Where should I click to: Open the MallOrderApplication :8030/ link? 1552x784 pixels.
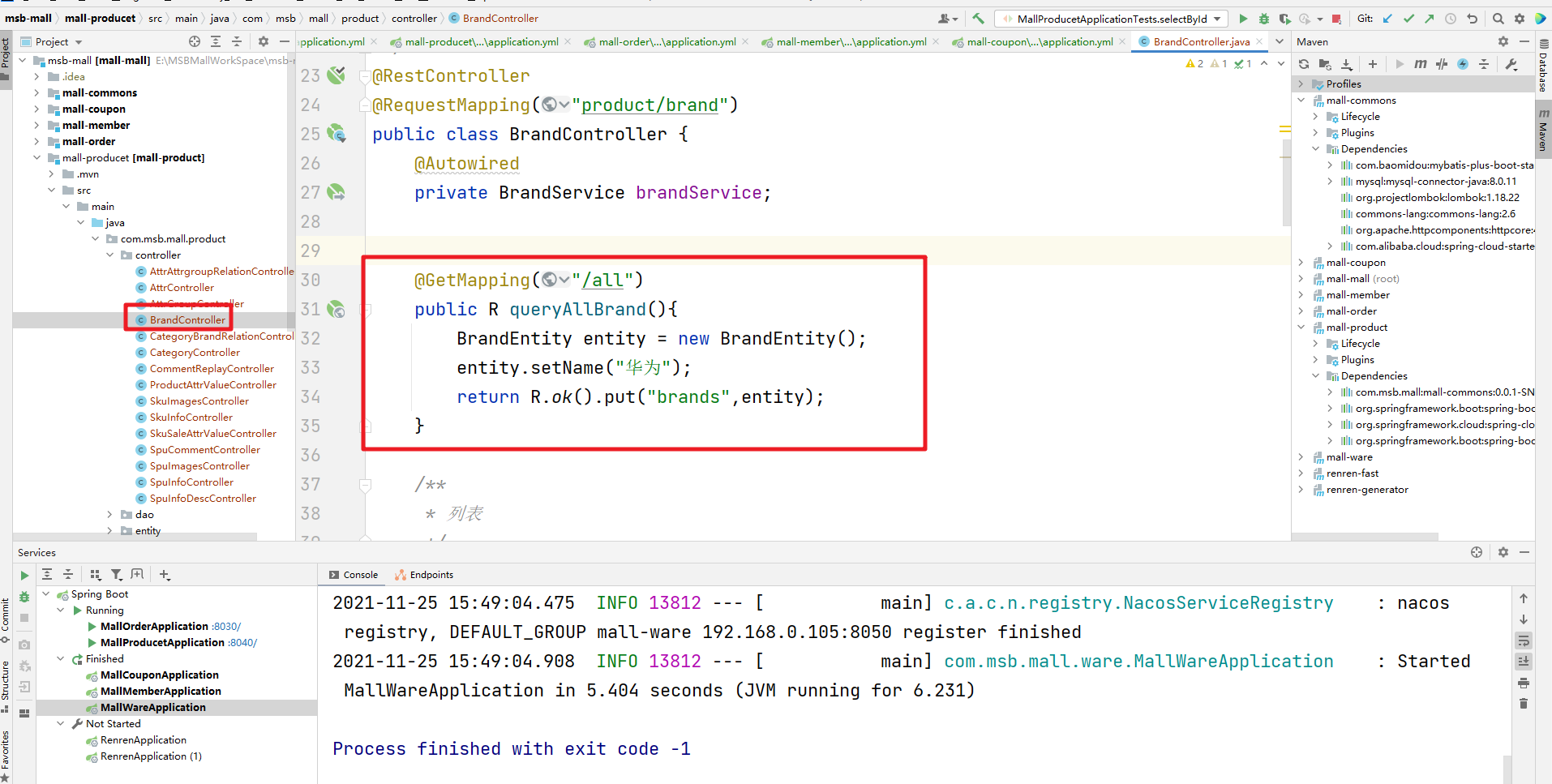[226, 627]
